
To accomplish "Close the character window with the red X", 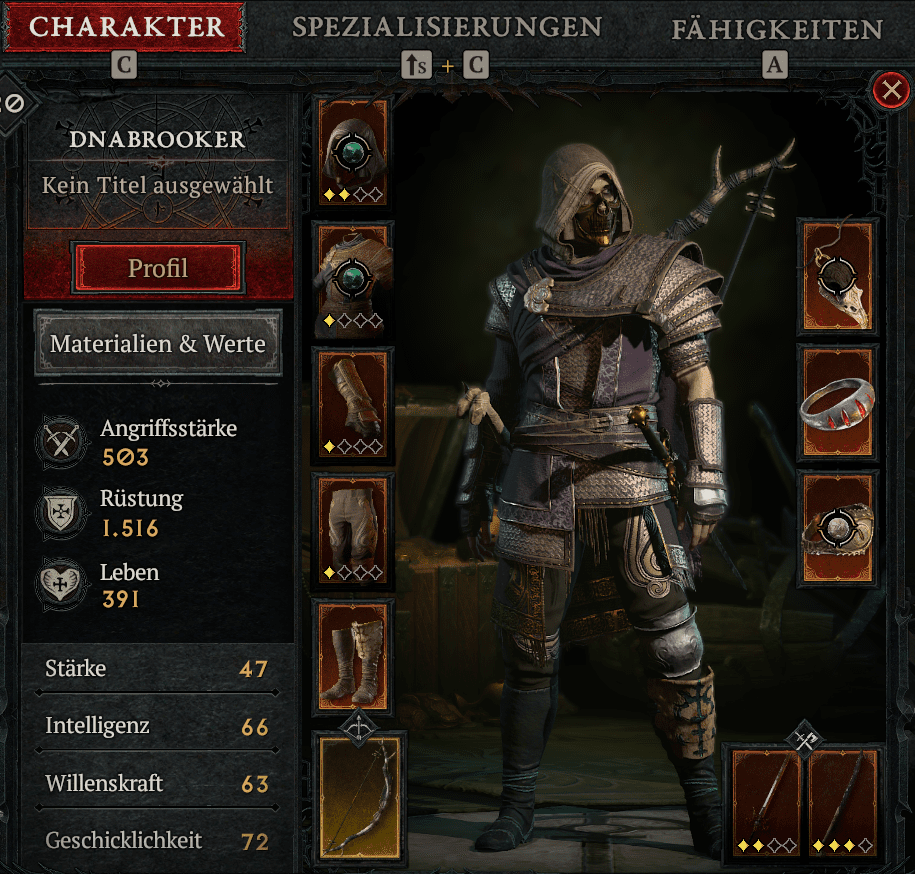I will coord(891,90).
